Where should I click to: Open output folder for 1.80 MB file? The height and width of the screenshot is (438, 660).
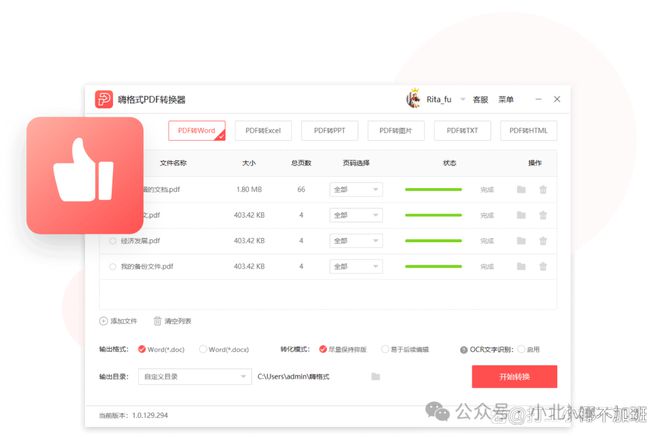coord(521,189)
